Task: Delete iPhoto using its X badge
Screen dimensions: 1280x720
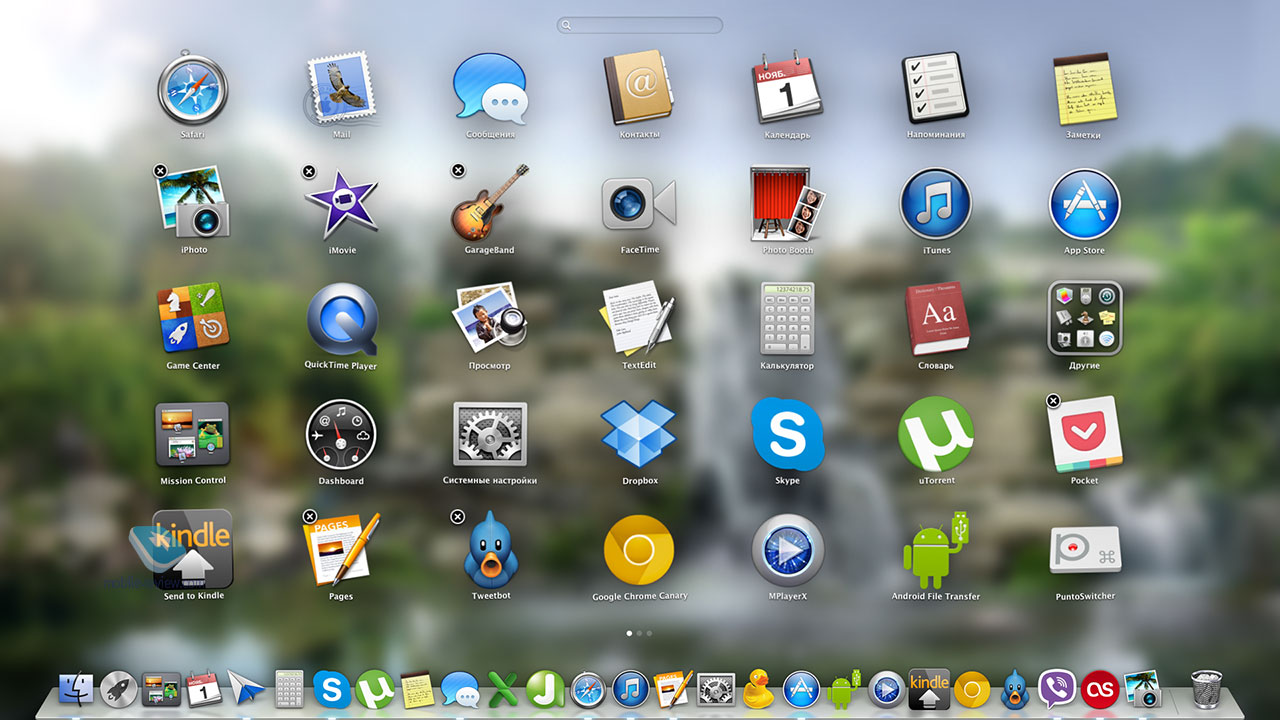Action: (161, 171)
